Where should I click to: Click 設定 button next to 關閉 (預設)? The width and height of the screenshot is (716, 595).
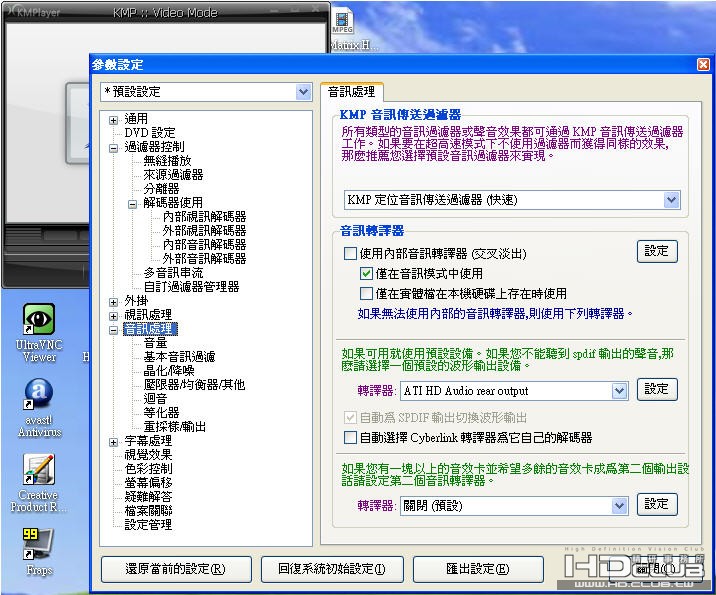[657, 504]
